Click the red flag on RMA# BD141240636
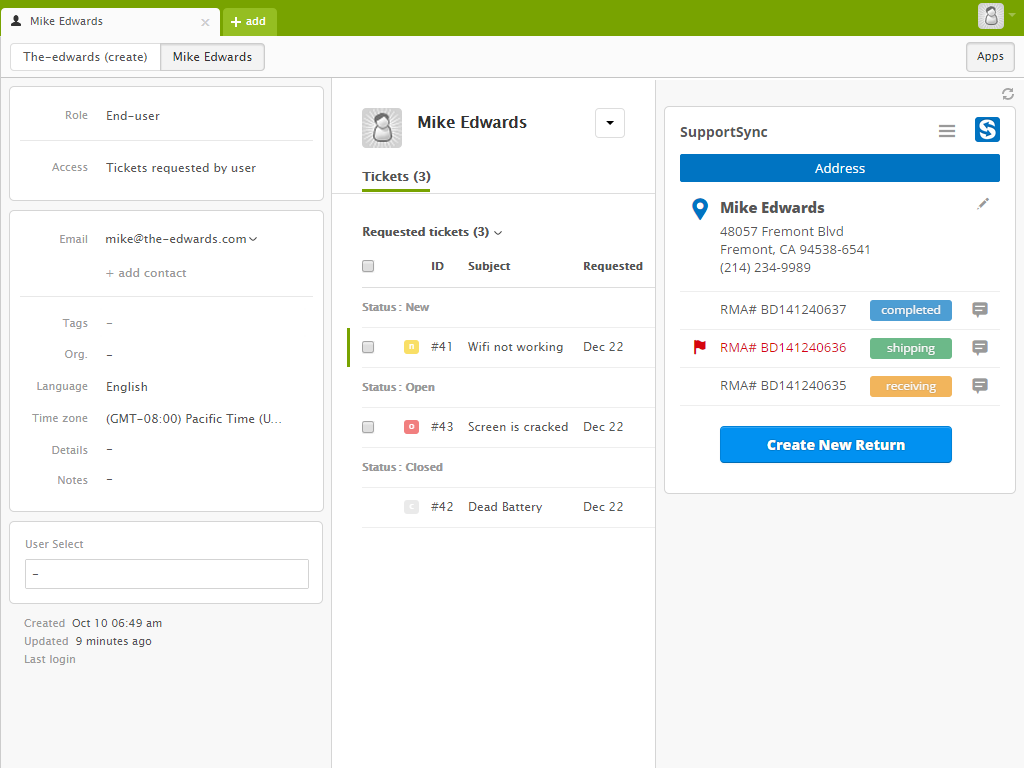 pos(700,348)
